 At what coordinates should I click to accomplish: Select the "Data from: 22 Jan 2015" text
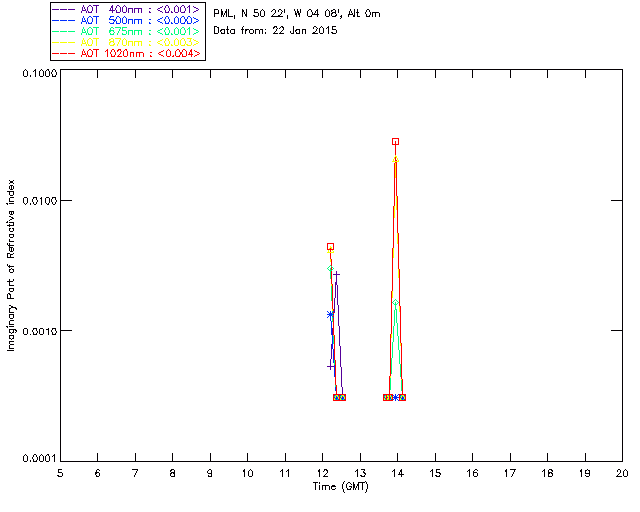[275, 30]
